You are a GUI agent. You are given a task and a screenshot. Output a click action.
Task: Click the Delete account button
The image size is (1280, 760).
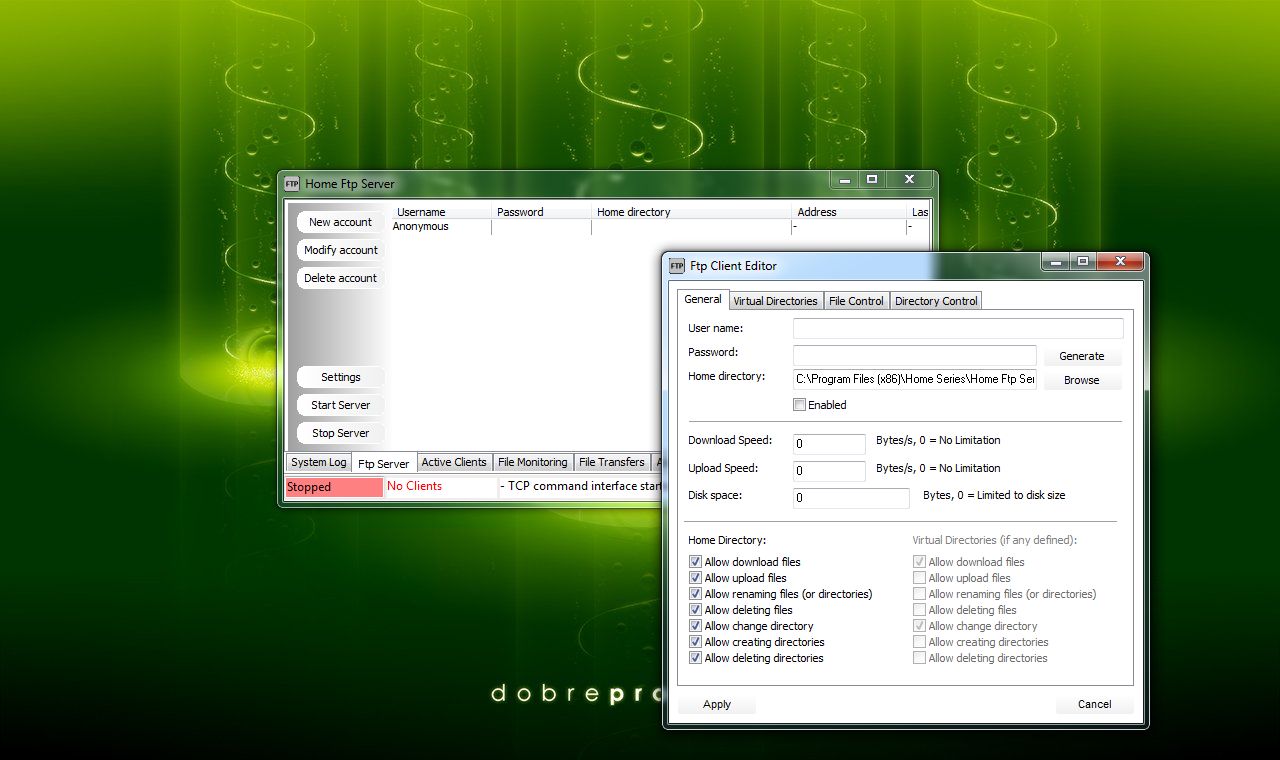point(340,278)
